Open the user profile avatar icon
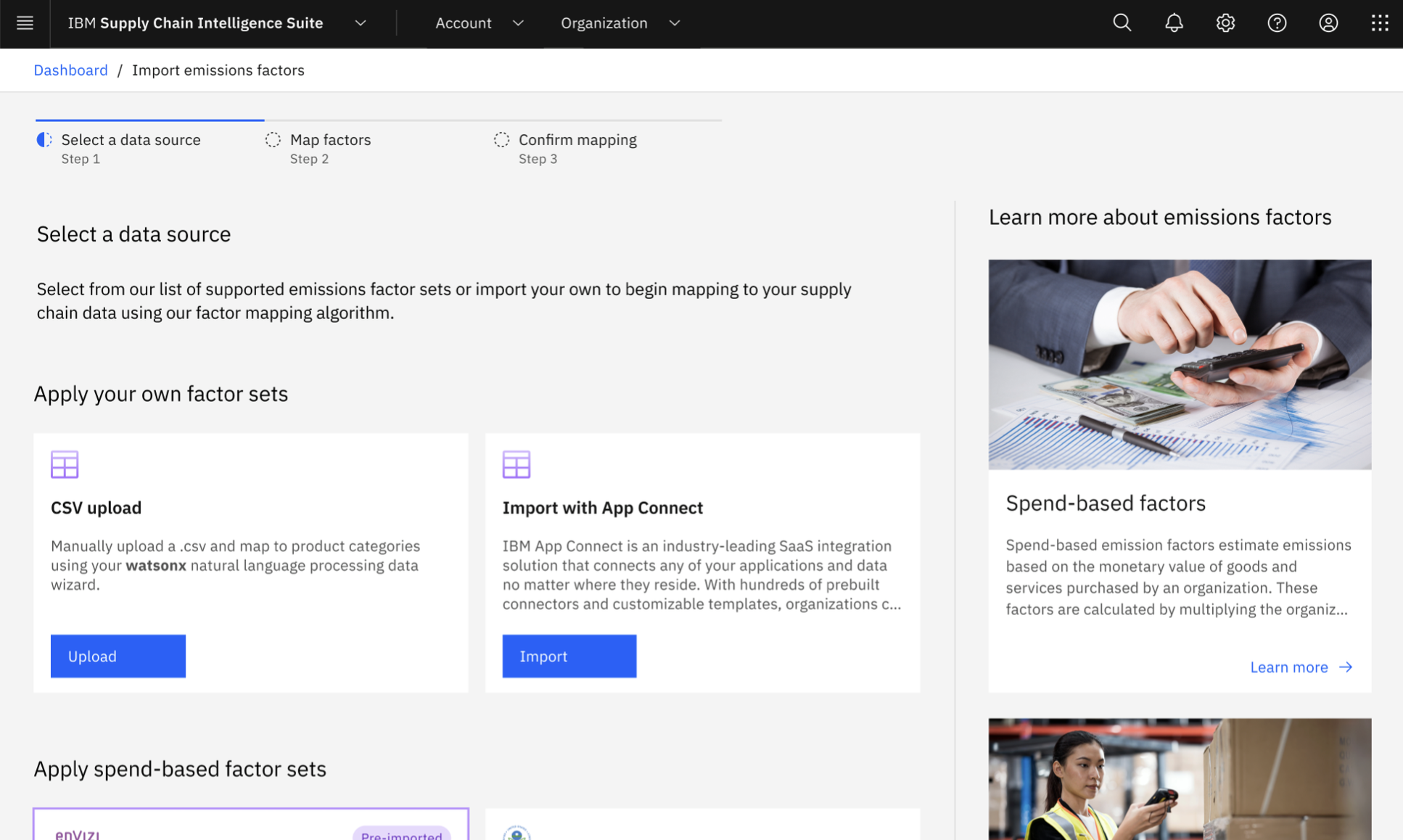 [x=1328, y=23]
